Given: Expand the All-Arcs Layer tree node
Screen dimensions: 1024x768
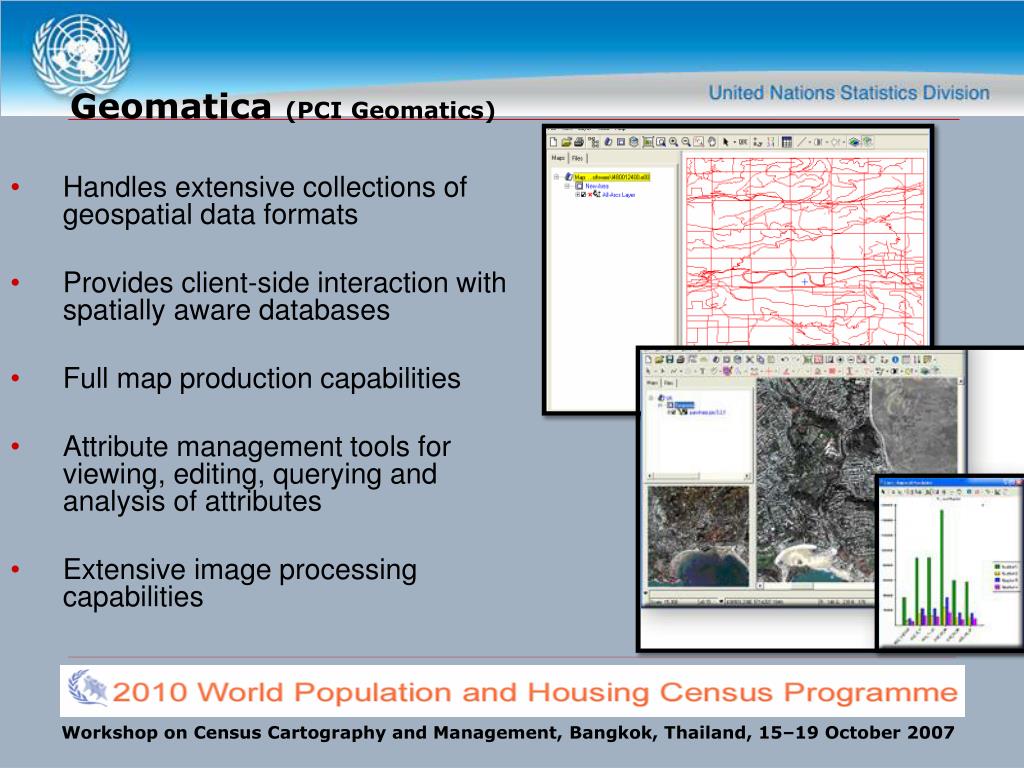Looking at the screenshot, I should tap(577, 195).
